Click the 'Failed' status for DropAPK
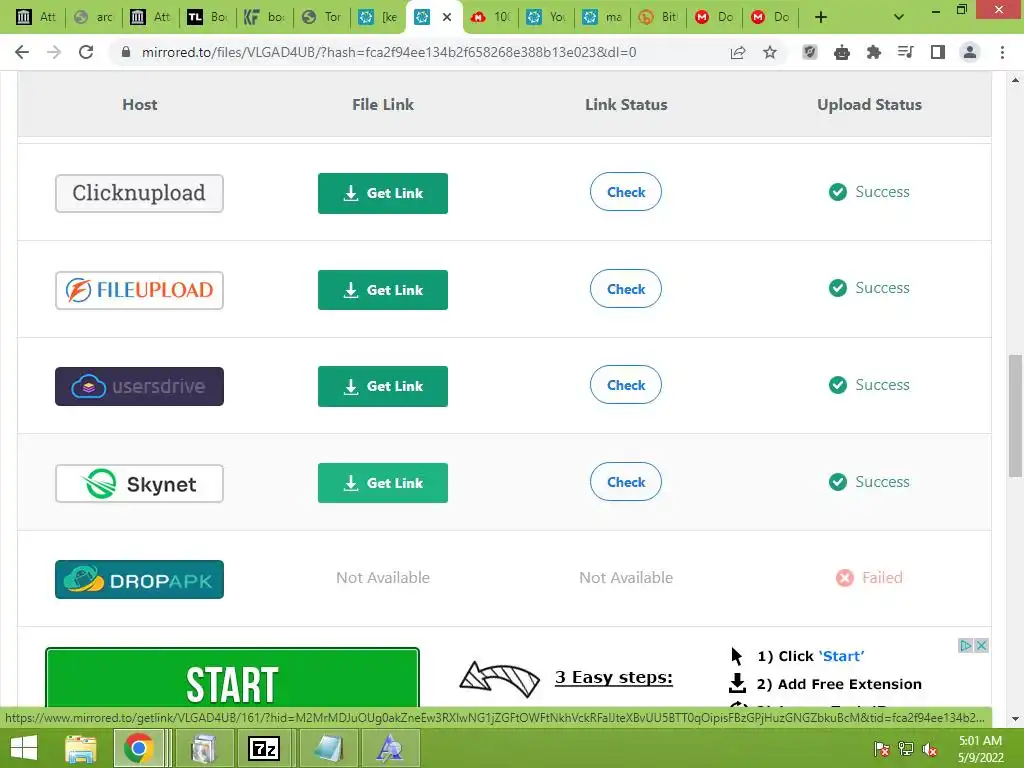The width and height of the screenshot is (1024, 768). [869, 578]
